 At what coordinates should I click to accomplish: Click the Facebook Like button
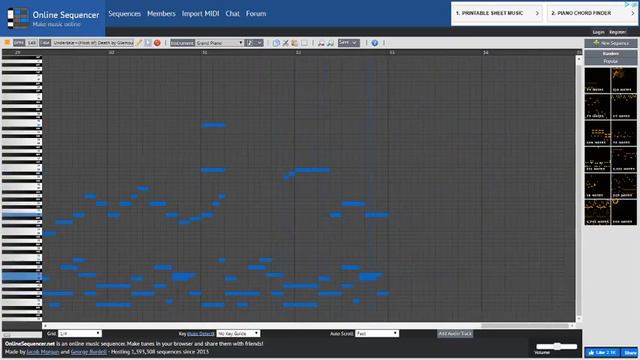[x=603, y=352]
